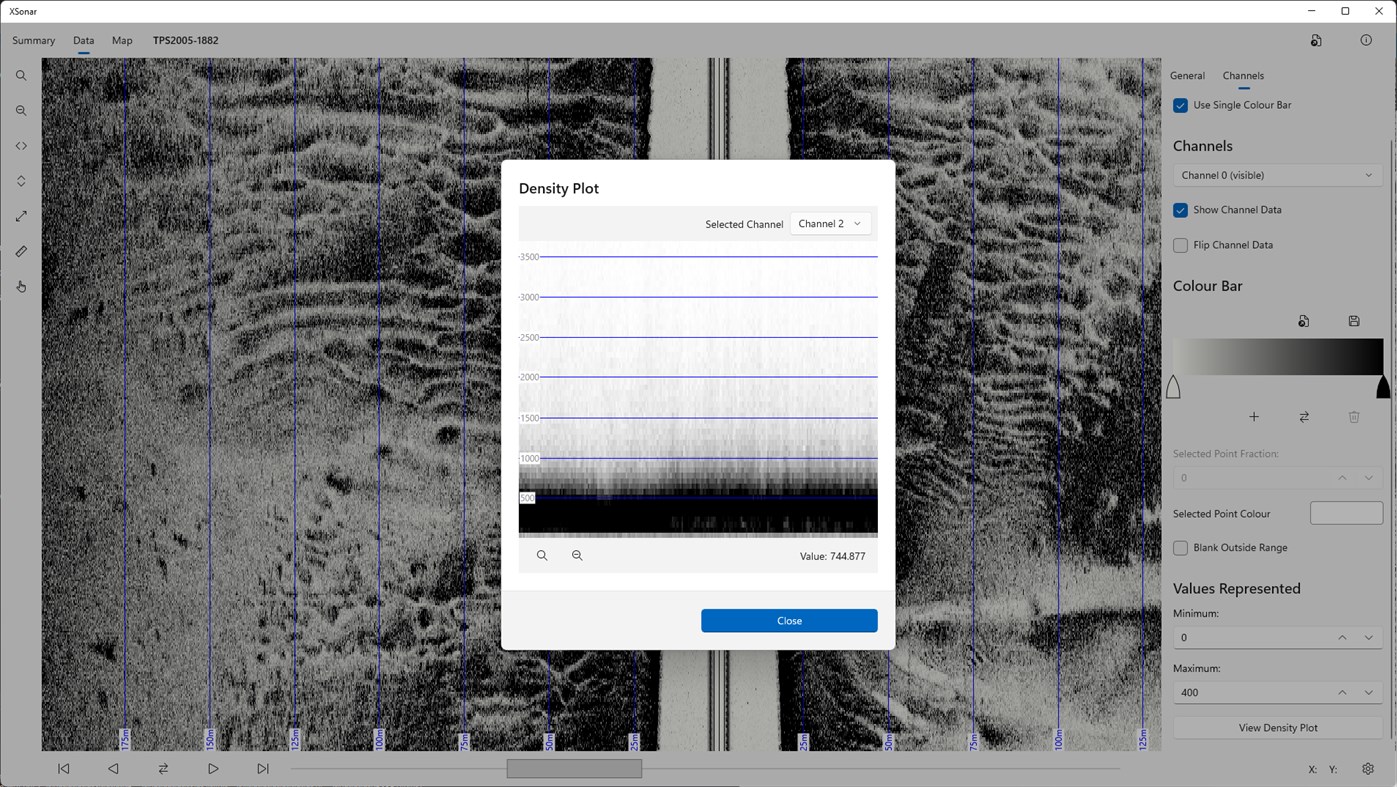The height and width of the screenshot is (787, 1397).
Task: Click the grey gradient colour bar
Action: point(1278,357)
